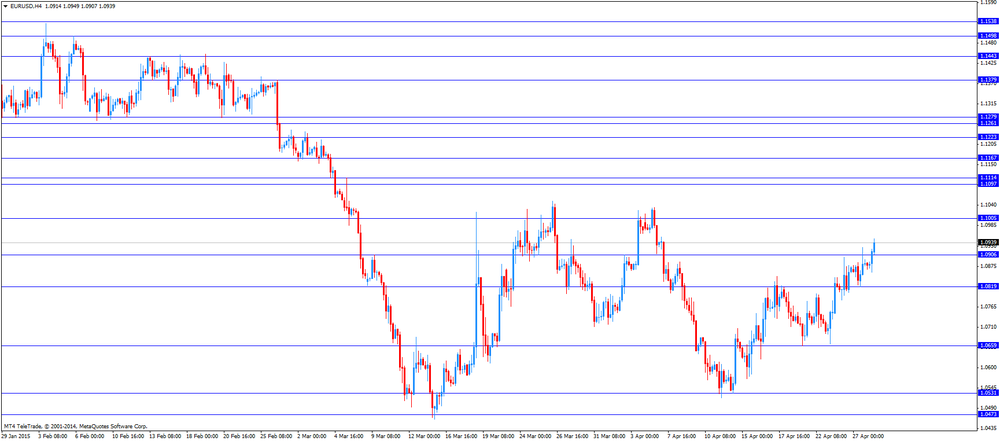Click the 1.1205 price scale value
Viewport: 1000px width, 441px height.
(988, 144)
